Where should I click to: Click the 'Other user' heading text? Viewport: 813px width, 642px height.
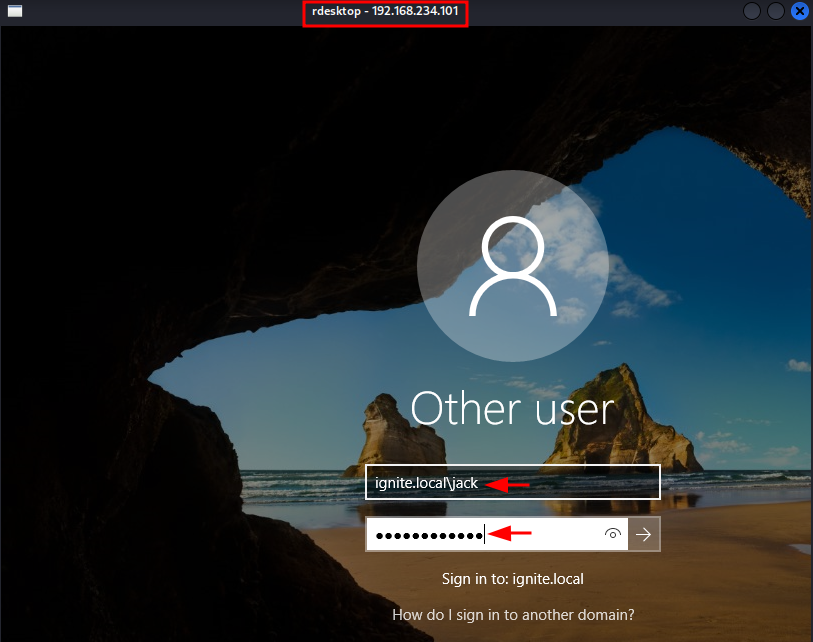coord(513,409)
